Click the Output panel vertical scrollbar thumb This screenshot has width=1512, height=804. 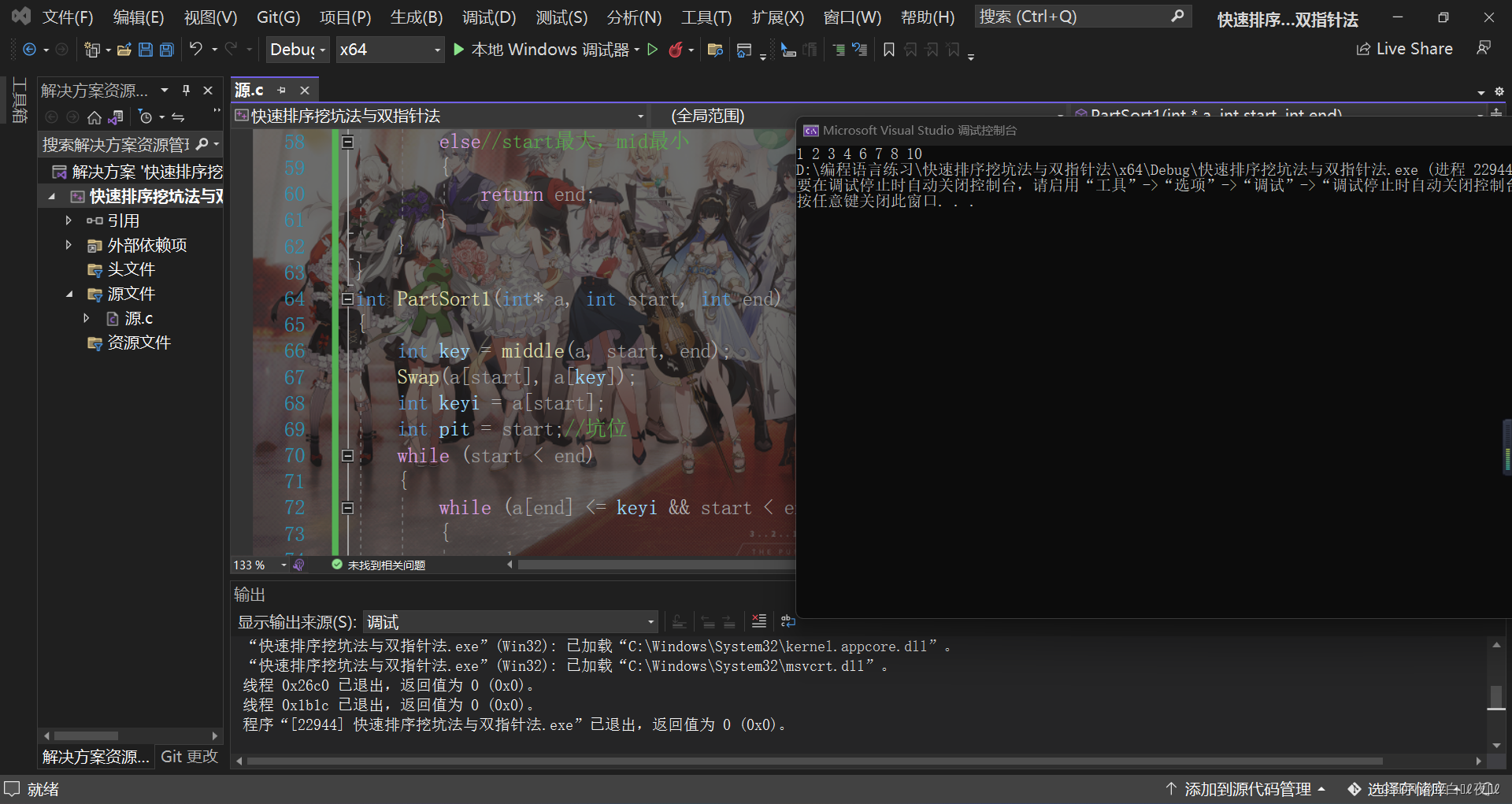point(1496,696)
